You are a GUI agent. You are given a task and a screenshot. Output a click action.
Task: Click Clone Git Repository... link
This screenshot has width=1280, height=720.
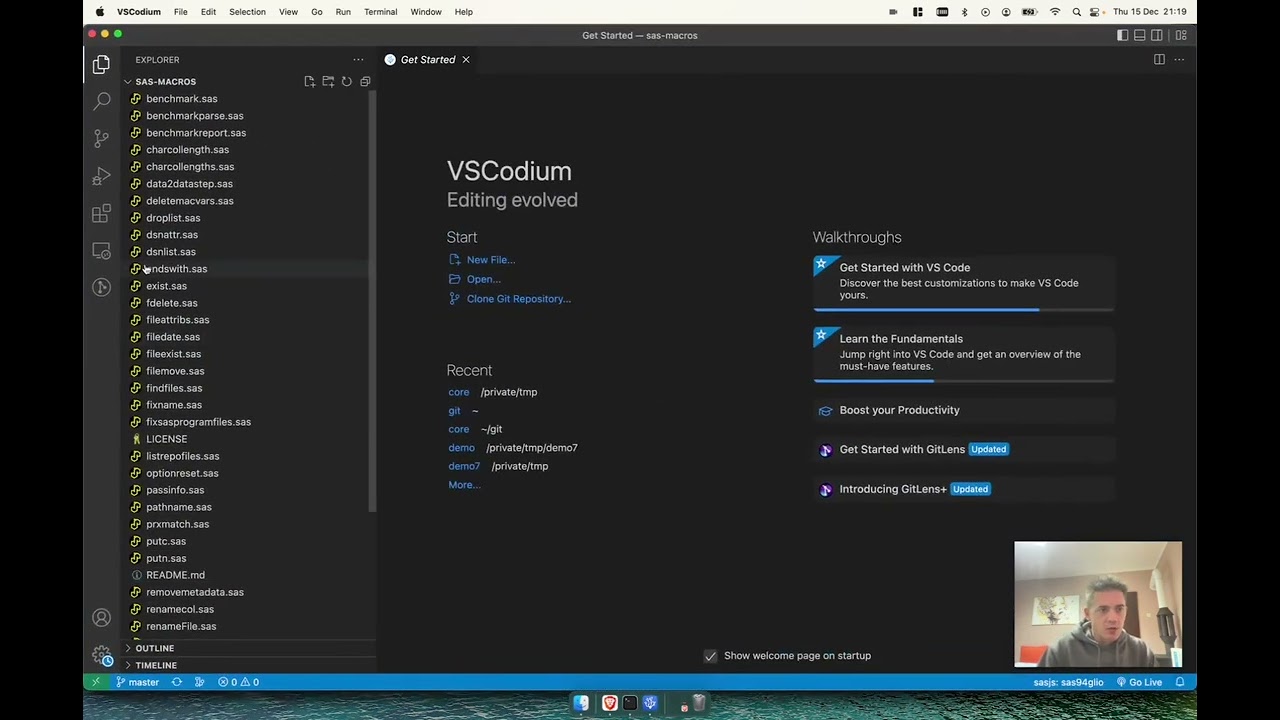tap(518, 299)
